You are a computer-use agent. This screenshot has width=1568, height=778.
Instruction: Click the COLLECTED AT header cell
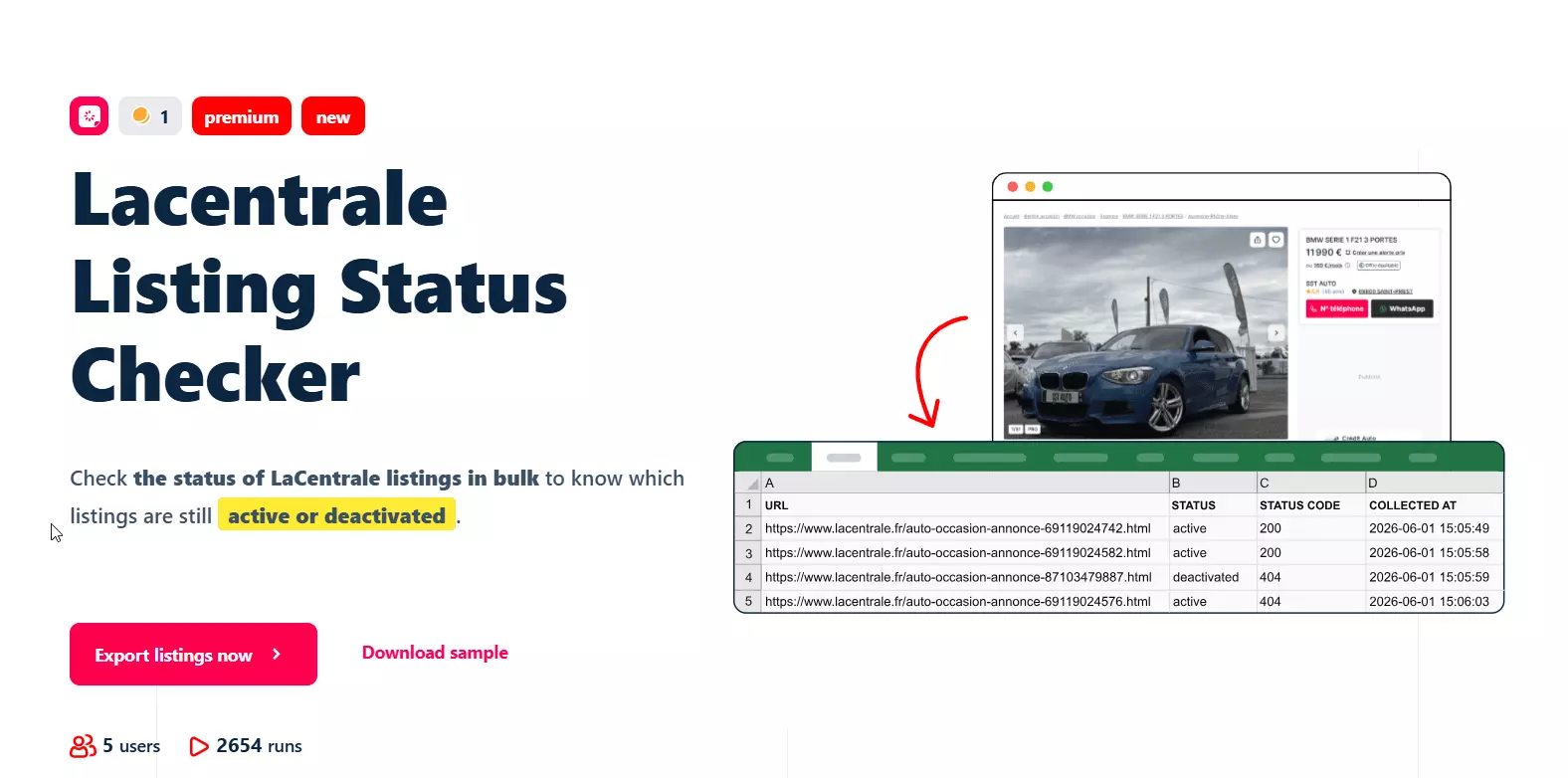coord(1434,505)
